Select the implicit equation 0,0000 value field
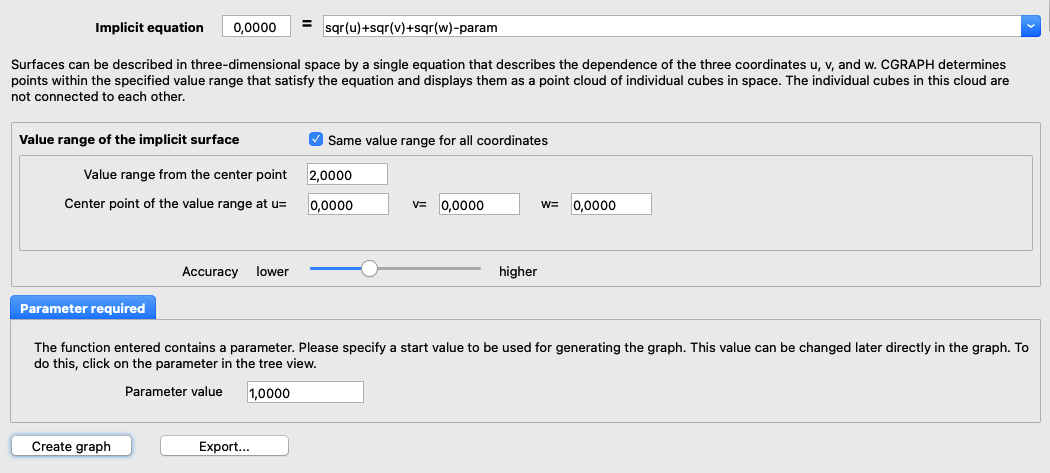The width and height of the screenshot is (1050, 473). click(x=255, y=27)
